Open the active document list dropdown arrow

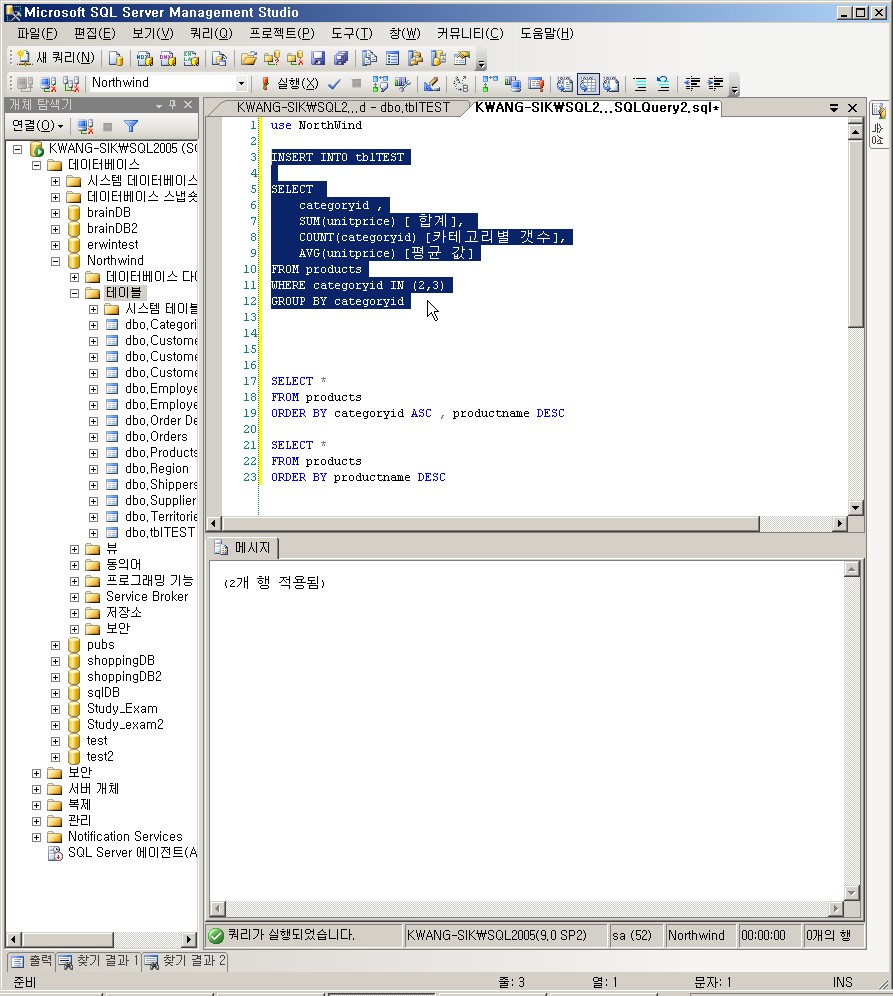[834, 108]
